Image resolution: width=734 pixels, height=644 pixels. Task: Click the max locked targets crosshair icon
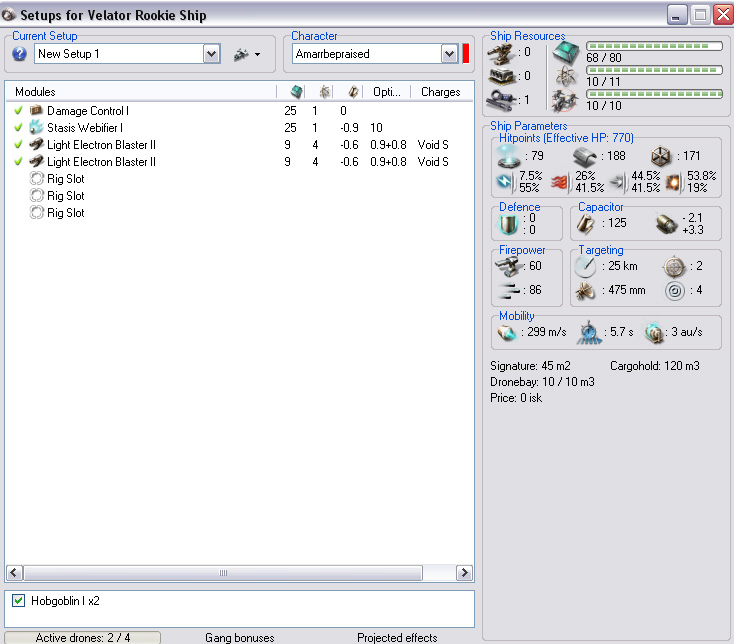coord(674,267)
